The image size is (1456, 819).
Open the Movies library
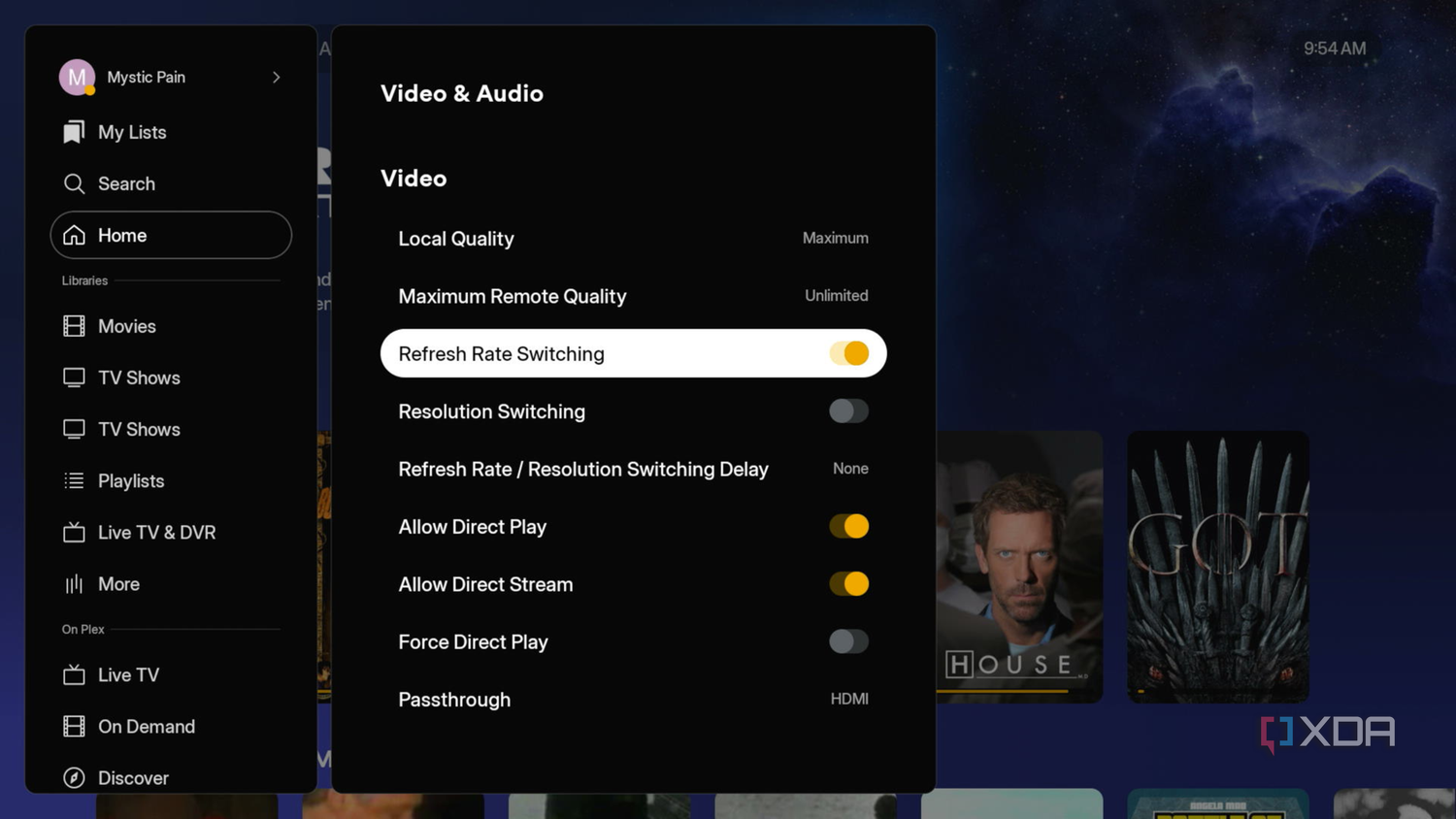127,326
